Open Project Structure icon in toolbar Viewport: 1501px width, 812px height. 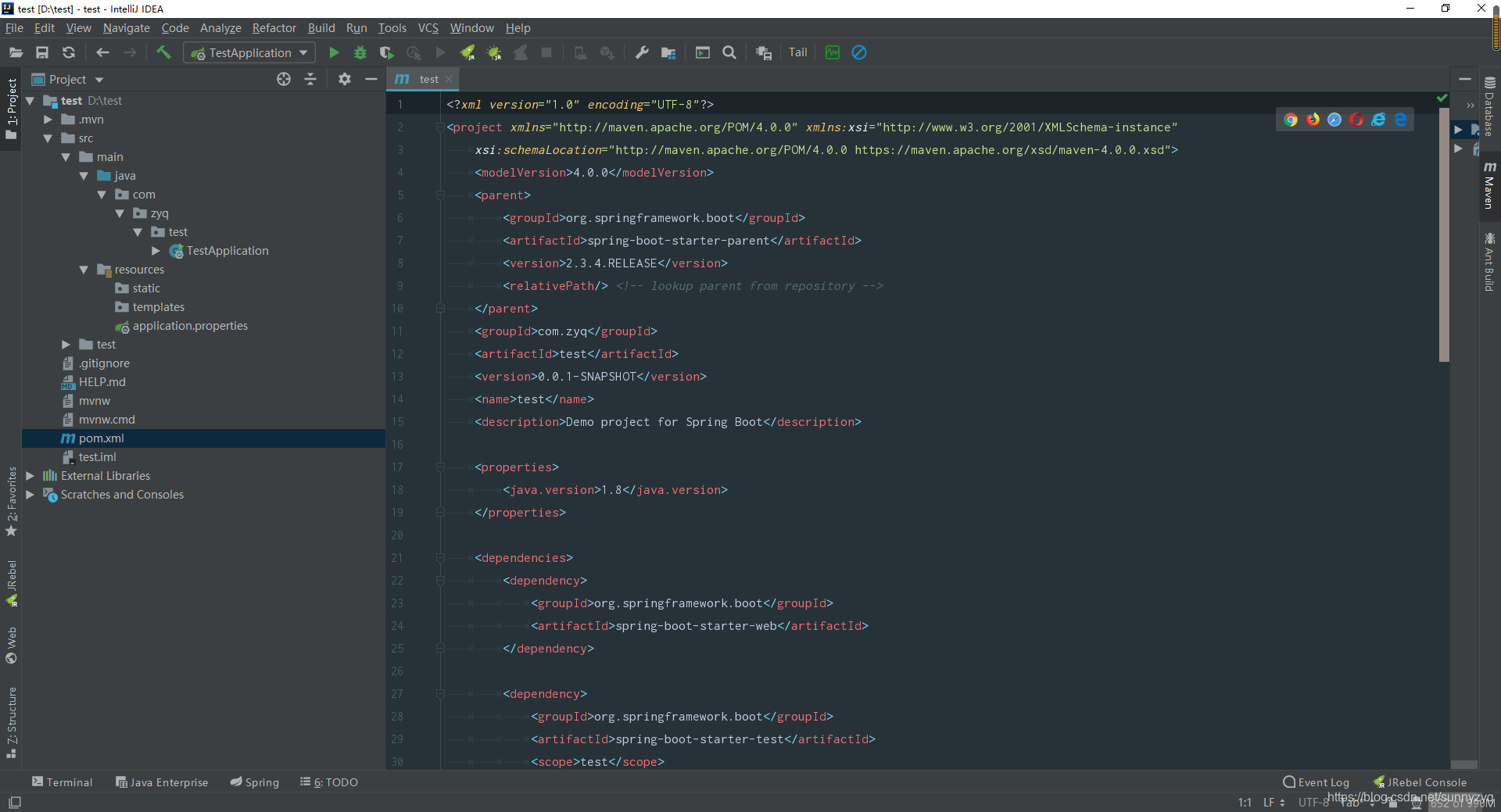[668, 52]
